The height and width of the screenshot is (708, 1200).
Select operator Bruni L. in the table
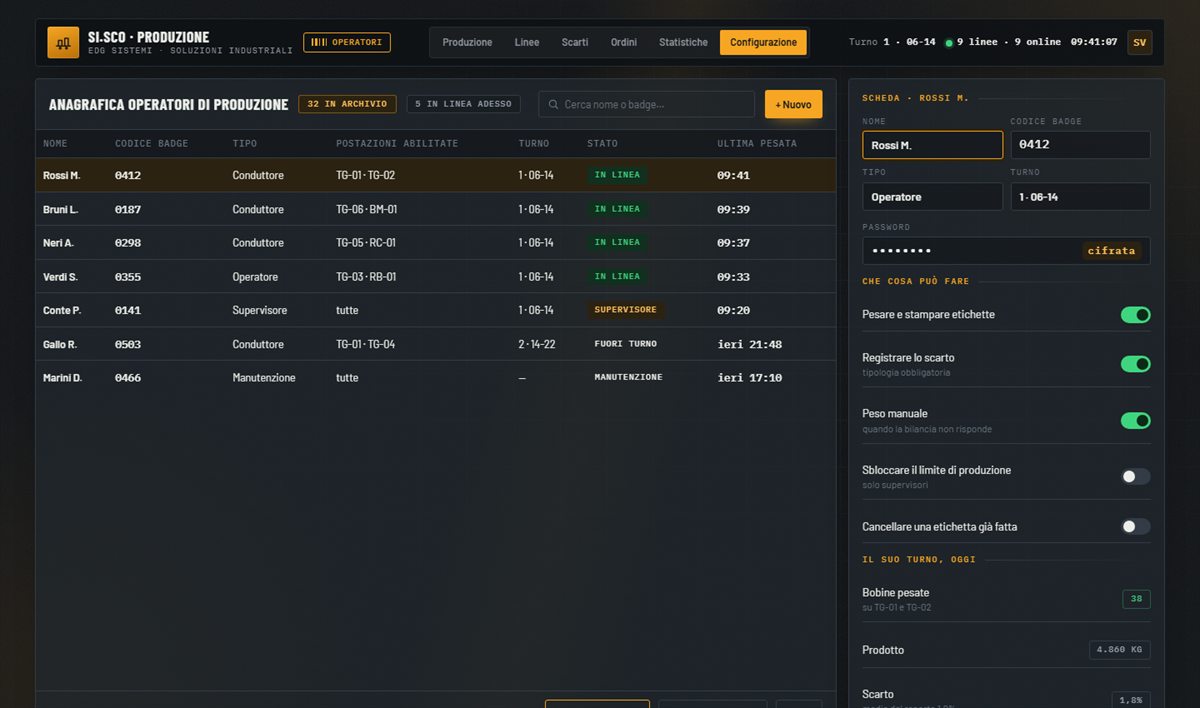pyautogui.click(x=436, y=209)
